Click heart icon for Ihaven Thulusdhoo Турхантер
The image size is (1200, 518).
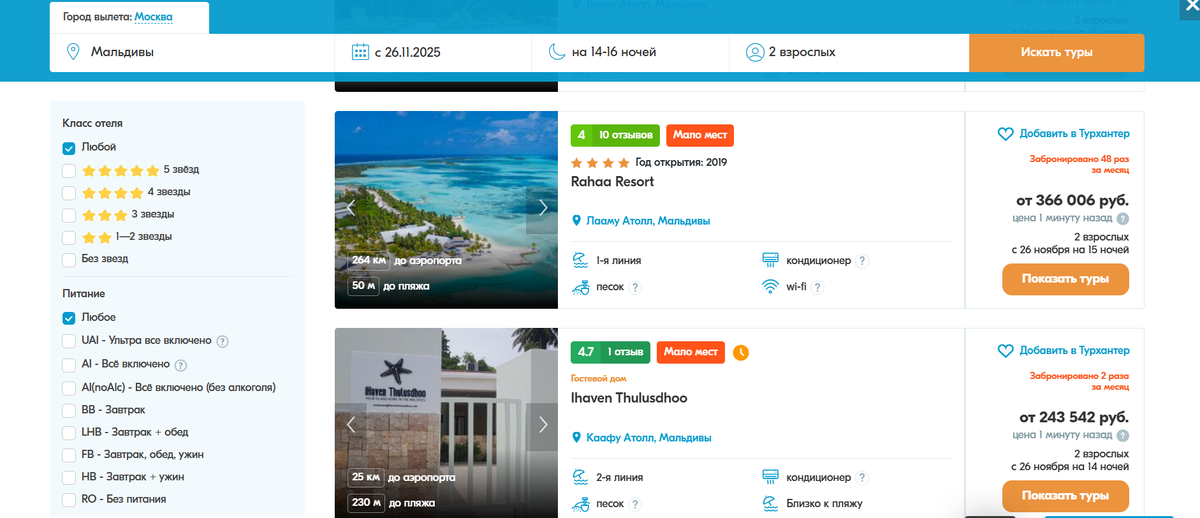(x=1006, y=351)
